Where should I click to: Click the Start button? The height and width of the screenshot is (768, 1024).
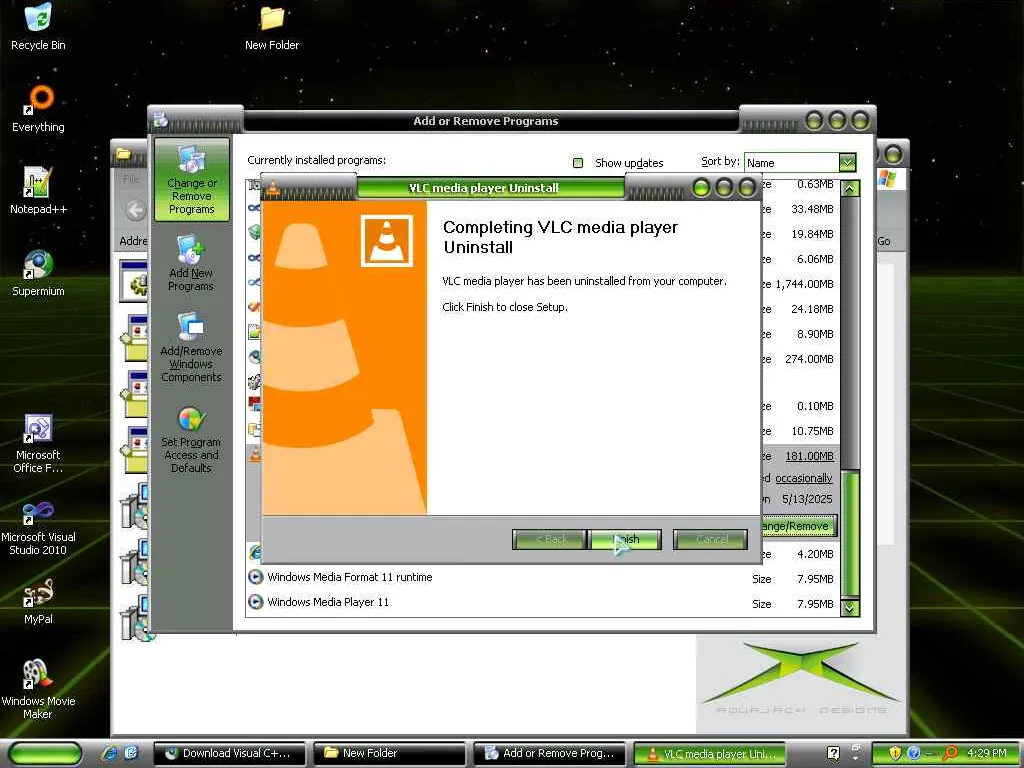click(x=46, y=753)
